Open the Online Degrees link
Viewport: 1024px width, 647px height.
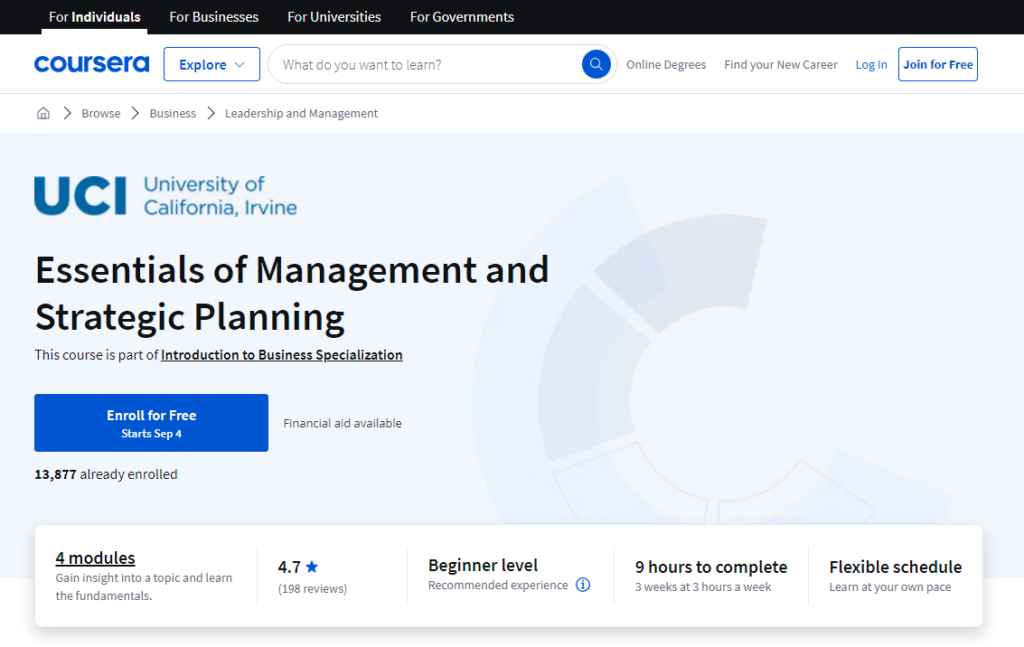665,64
